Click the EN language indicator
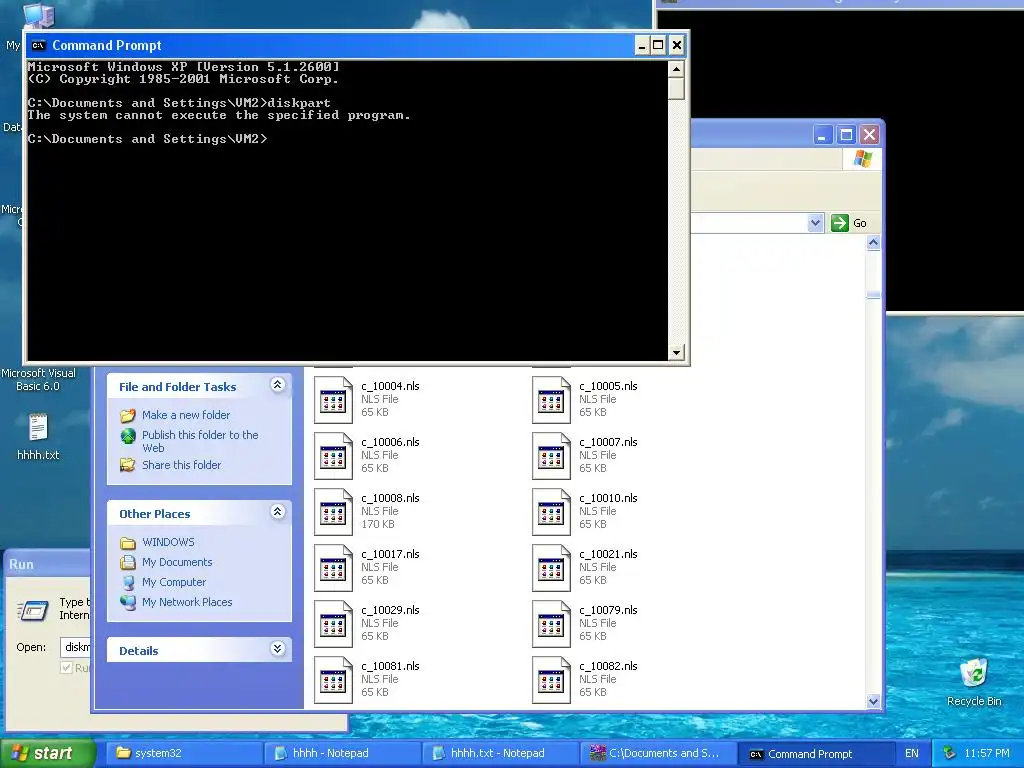Viewport: 1024px width, 768px height. [912, 754]
